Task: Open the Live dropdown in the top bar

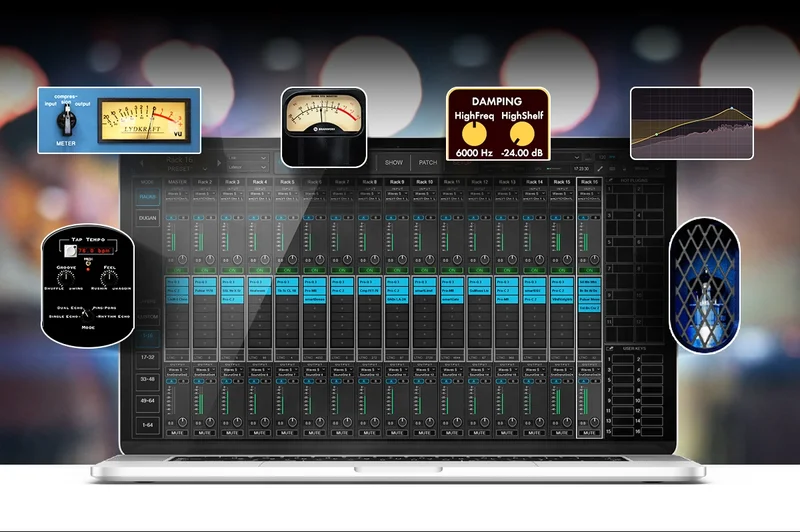Action: [x=247, y=158]
